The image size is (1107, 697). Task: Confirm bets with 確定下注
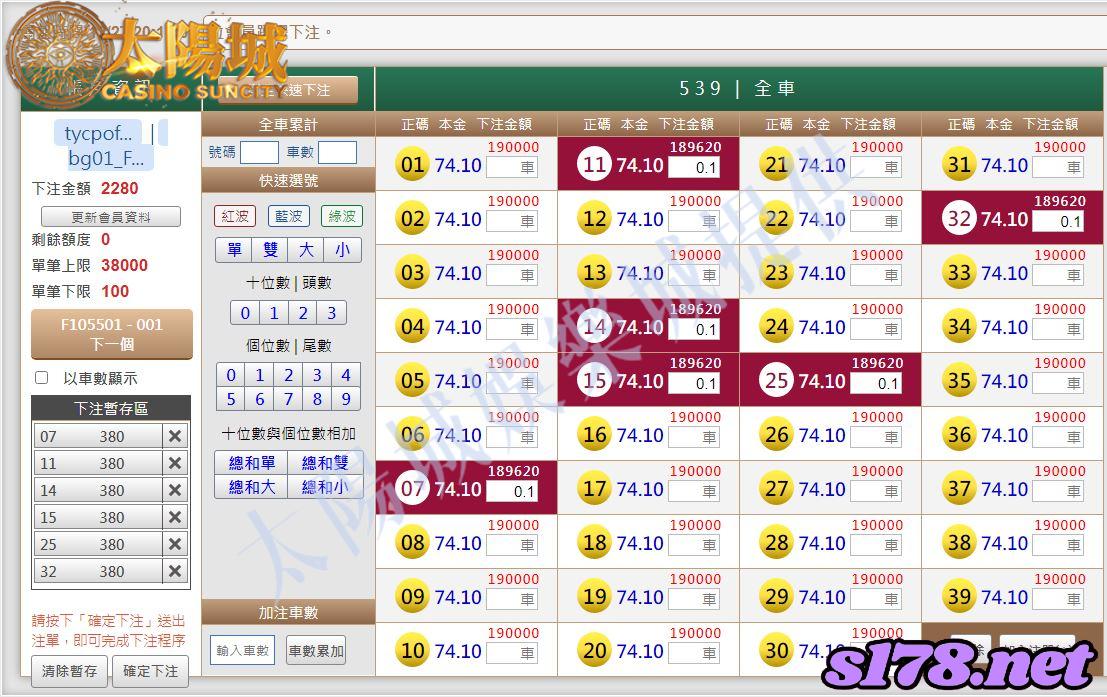150,671
